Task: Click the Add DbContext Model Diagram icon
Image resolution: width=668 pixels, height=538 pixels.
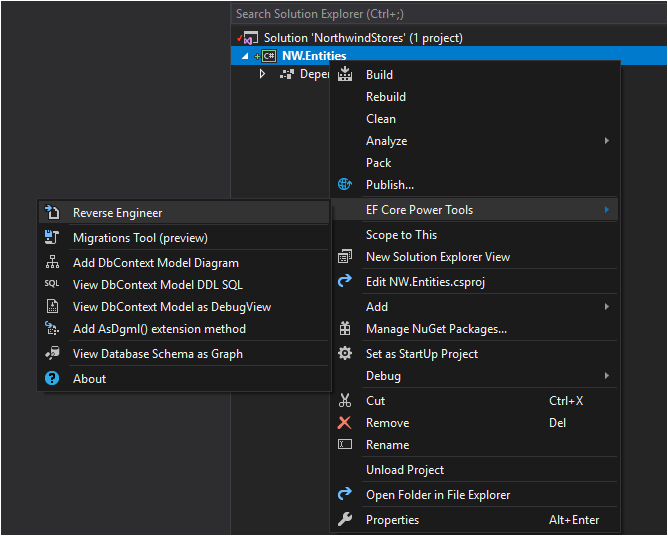Action: click(x=52, y=262)
